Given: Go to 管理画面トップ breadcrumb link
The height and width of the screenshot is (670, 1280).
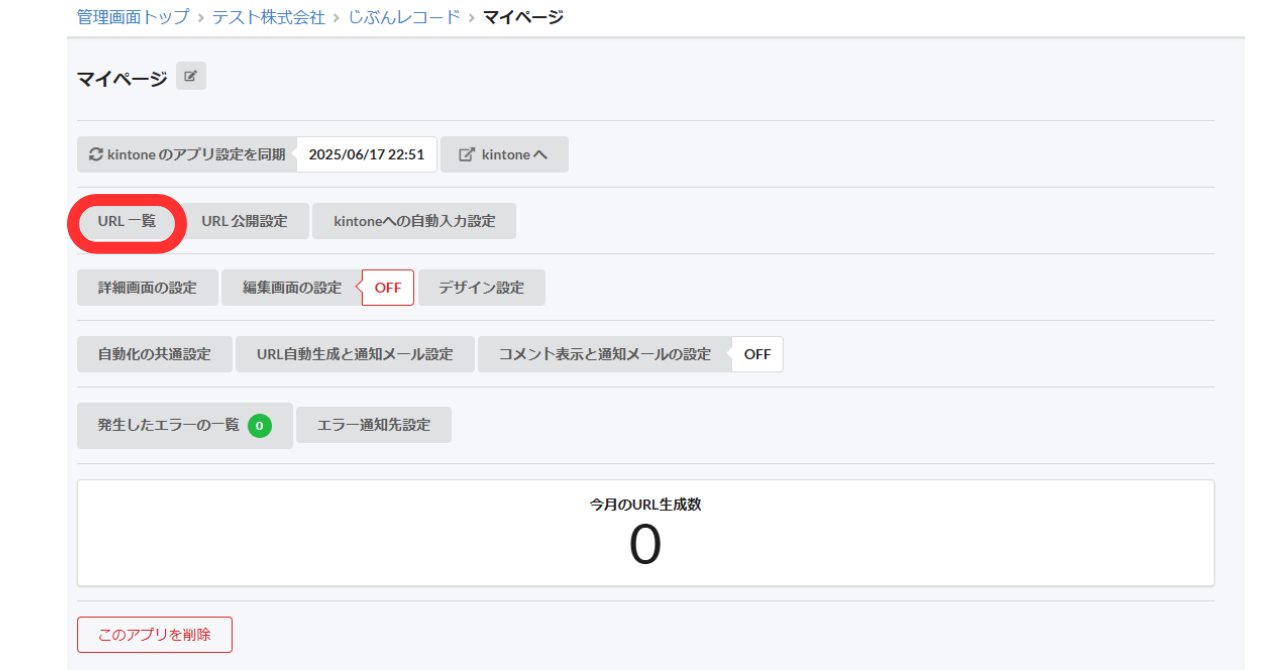Looking at the screenshot, I should (133, 17).
